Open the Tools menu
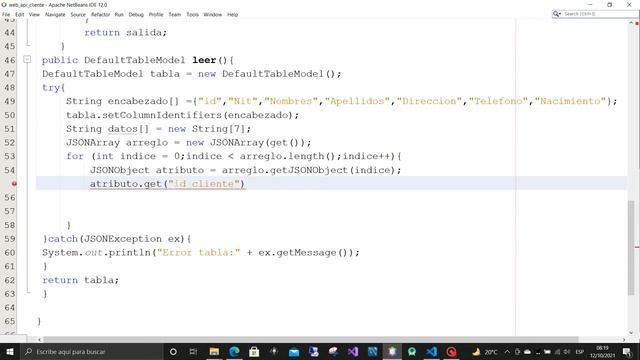The image size is (640, 360). pos(193,14)
